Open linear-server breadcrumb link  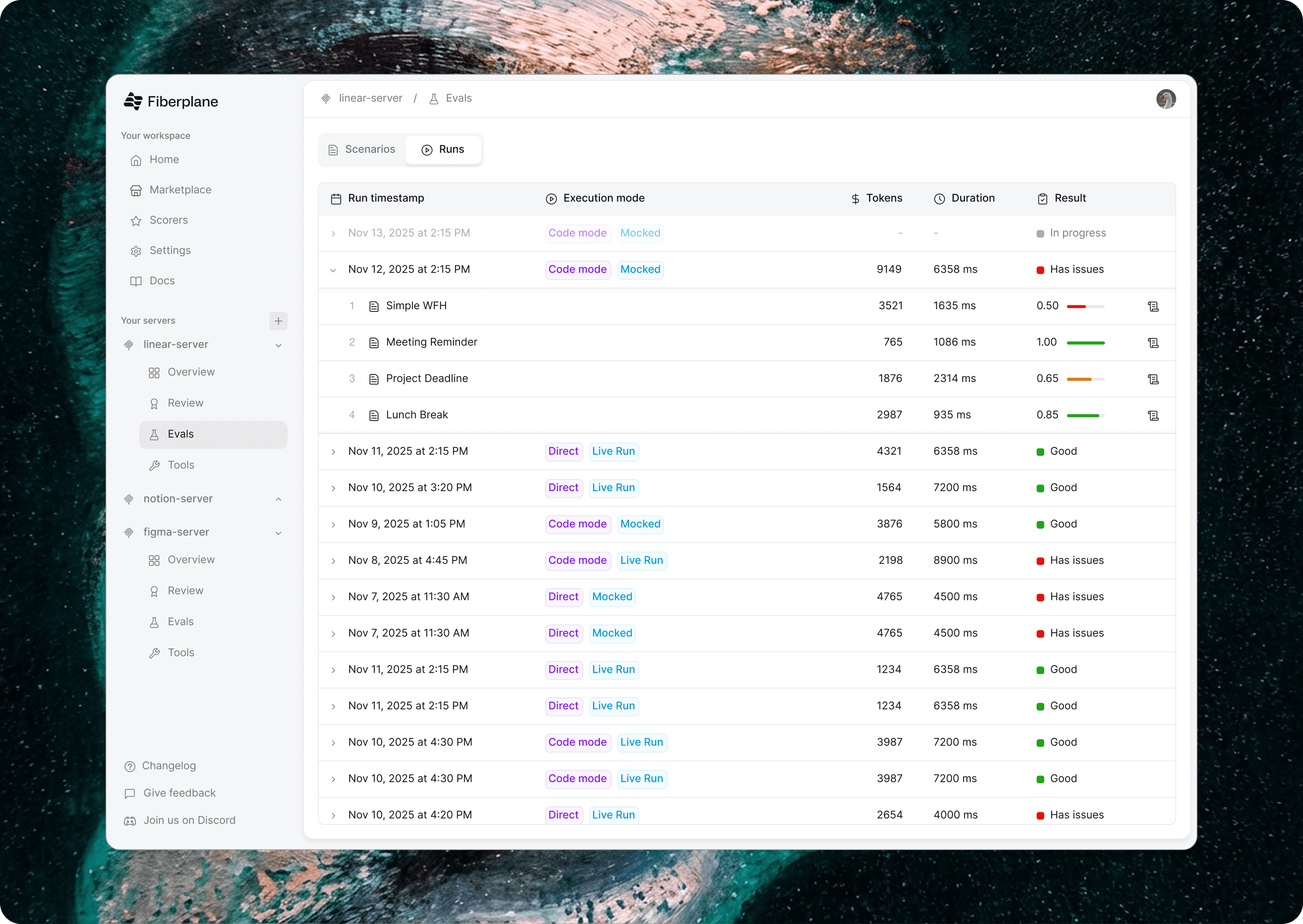[x=370, y=99]
